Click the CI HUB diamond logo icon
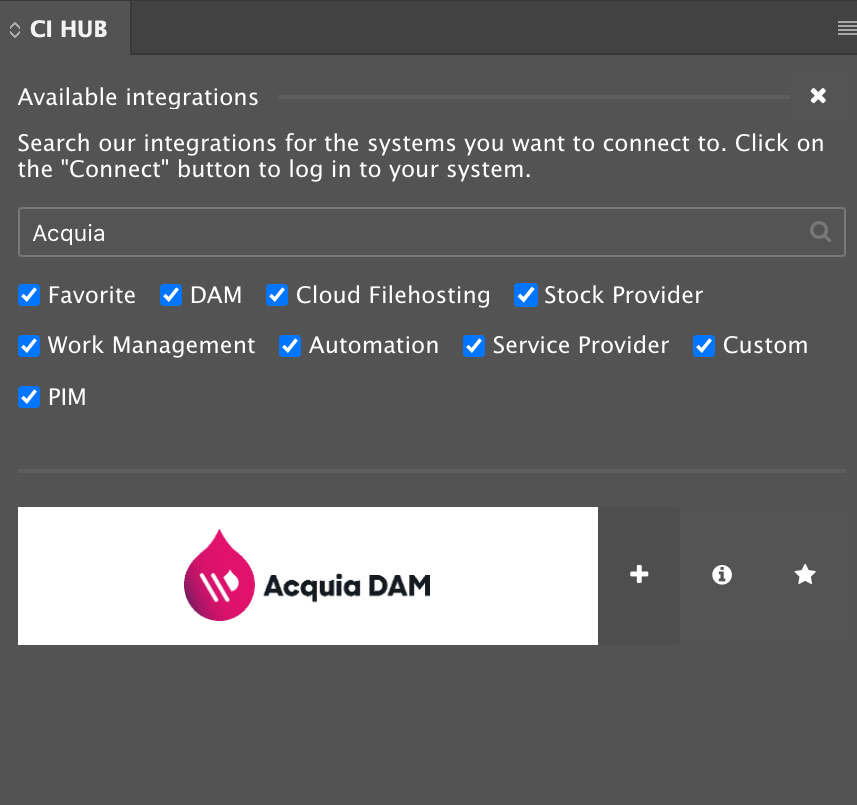 coord(14,29)
